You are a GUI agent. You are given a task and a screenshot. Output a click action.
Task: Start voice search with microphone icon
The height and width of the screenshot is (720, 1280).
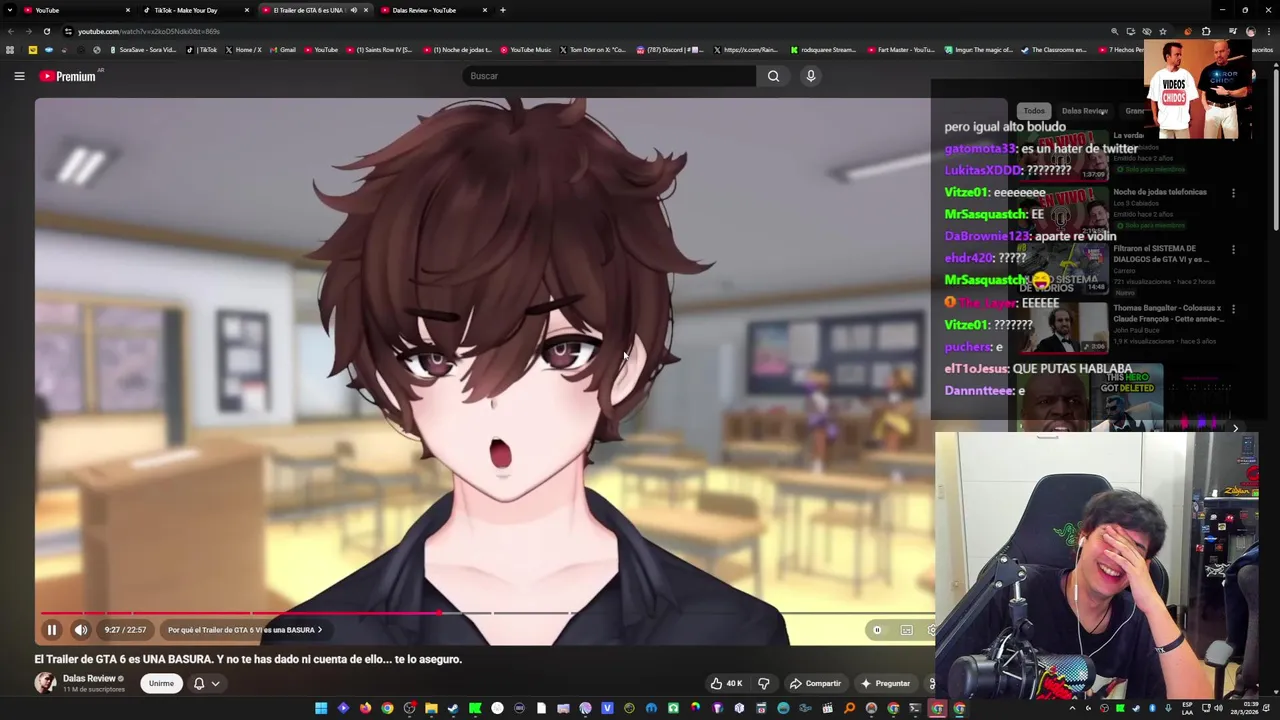811,76
